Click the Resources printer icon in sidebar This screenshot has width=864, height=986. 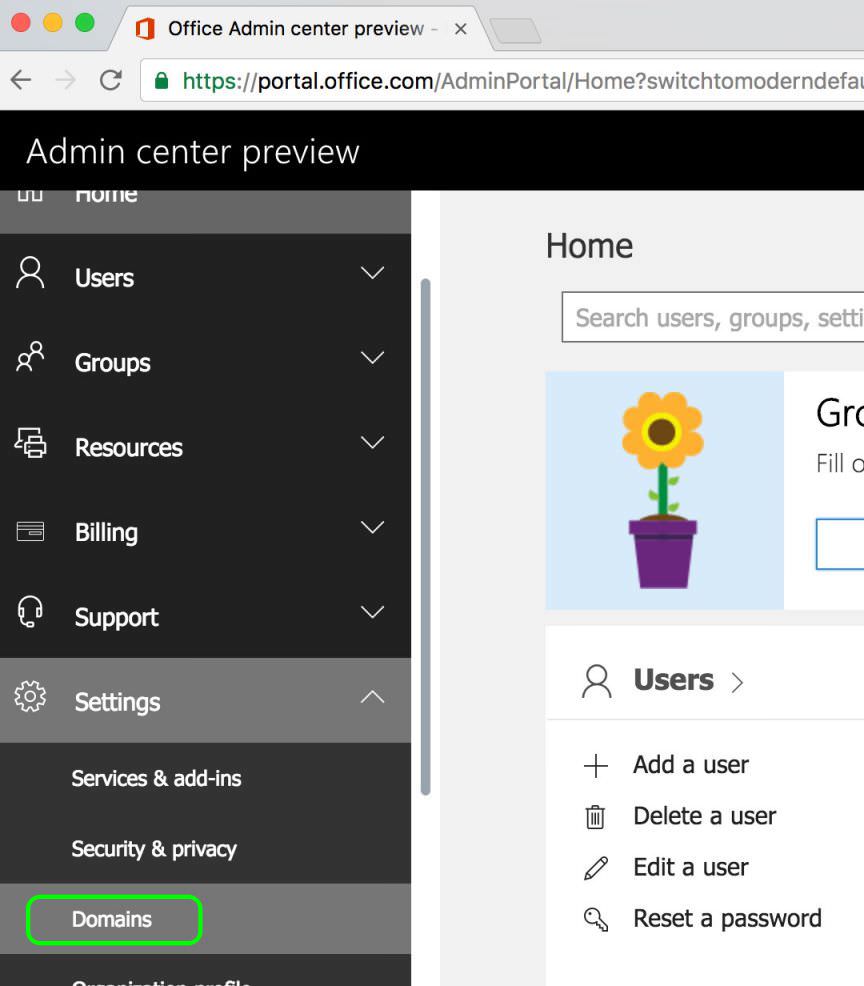tap(30, 442)
